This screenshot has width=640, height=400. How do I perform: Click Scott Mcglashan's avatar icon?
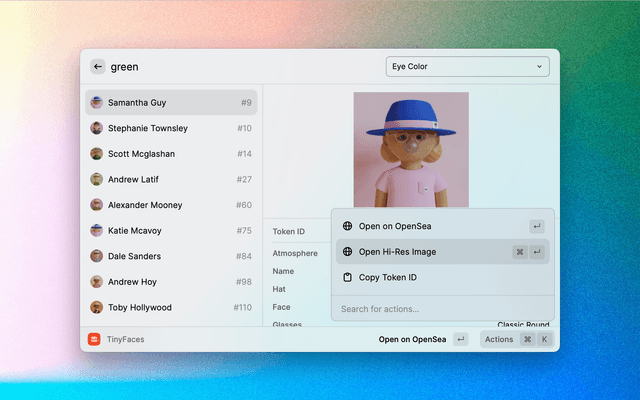pyautogui.click(x=97, y=154)
